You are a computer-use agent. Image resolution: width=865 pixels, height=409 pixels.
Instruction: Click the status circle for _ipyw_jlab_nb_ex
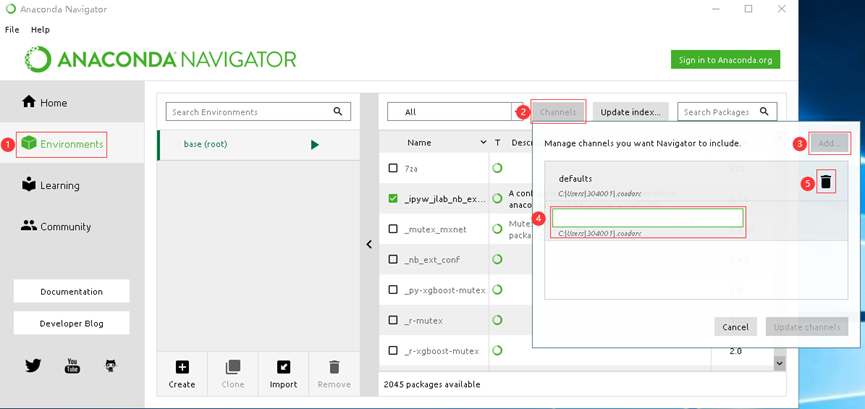click(x=498, y=199)
